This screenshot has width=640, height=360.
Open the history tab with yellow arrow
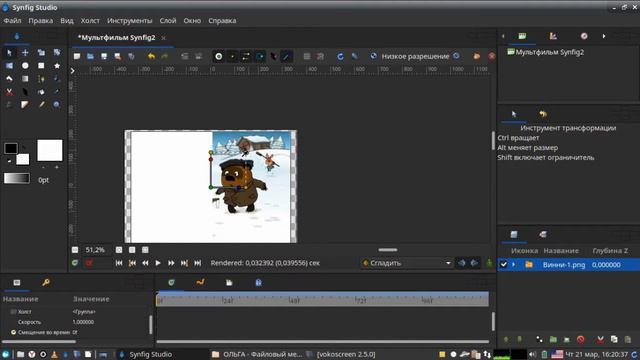tap(542, 114)
